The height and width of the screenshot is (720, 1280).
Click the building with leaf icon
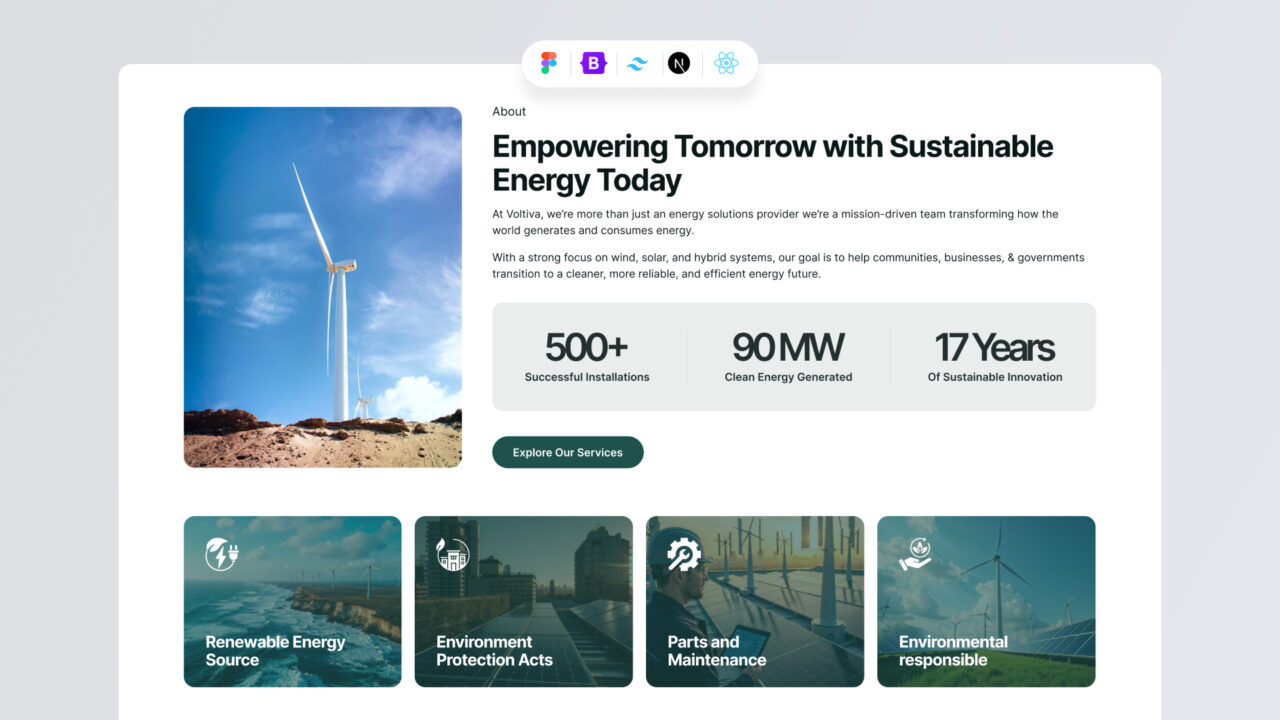[x=452, y=554]
